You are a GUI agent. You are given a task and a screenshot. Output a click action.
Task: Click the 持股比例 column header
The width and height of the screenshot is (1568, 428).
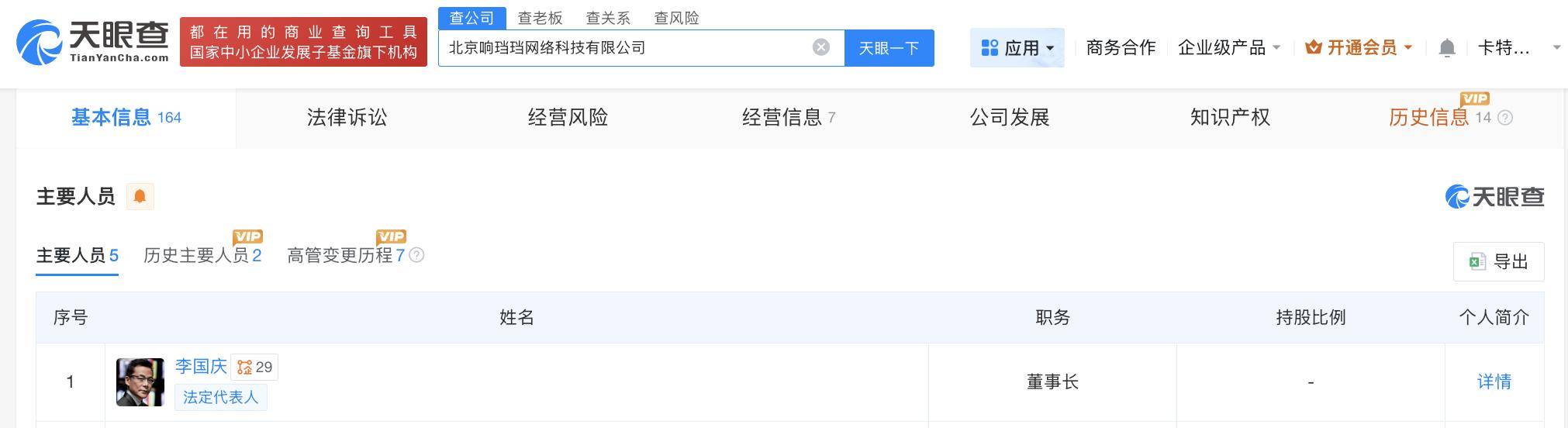[1311, 317]
